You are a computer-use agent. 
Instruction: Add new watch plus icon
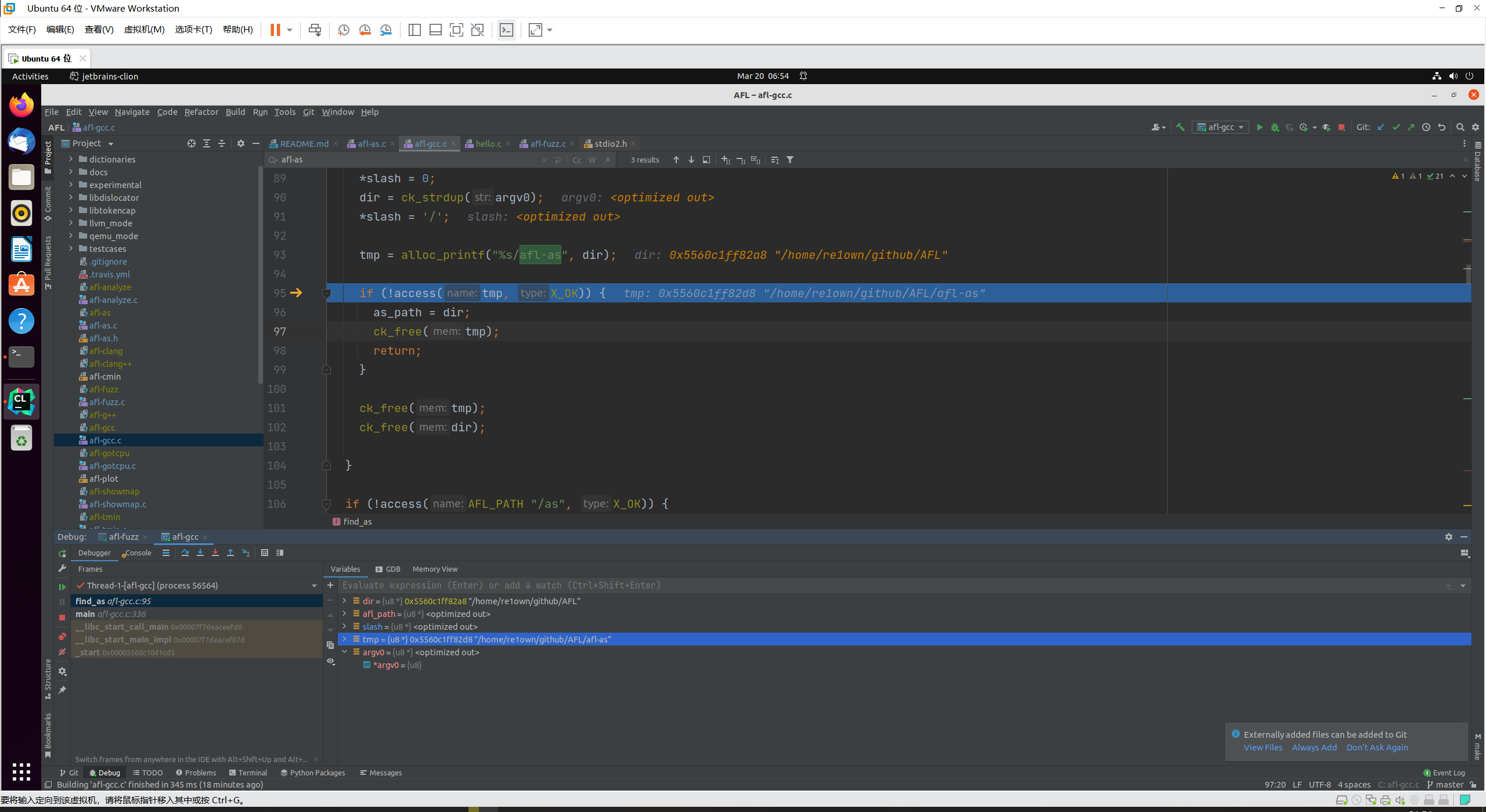[x=330, y=585]
